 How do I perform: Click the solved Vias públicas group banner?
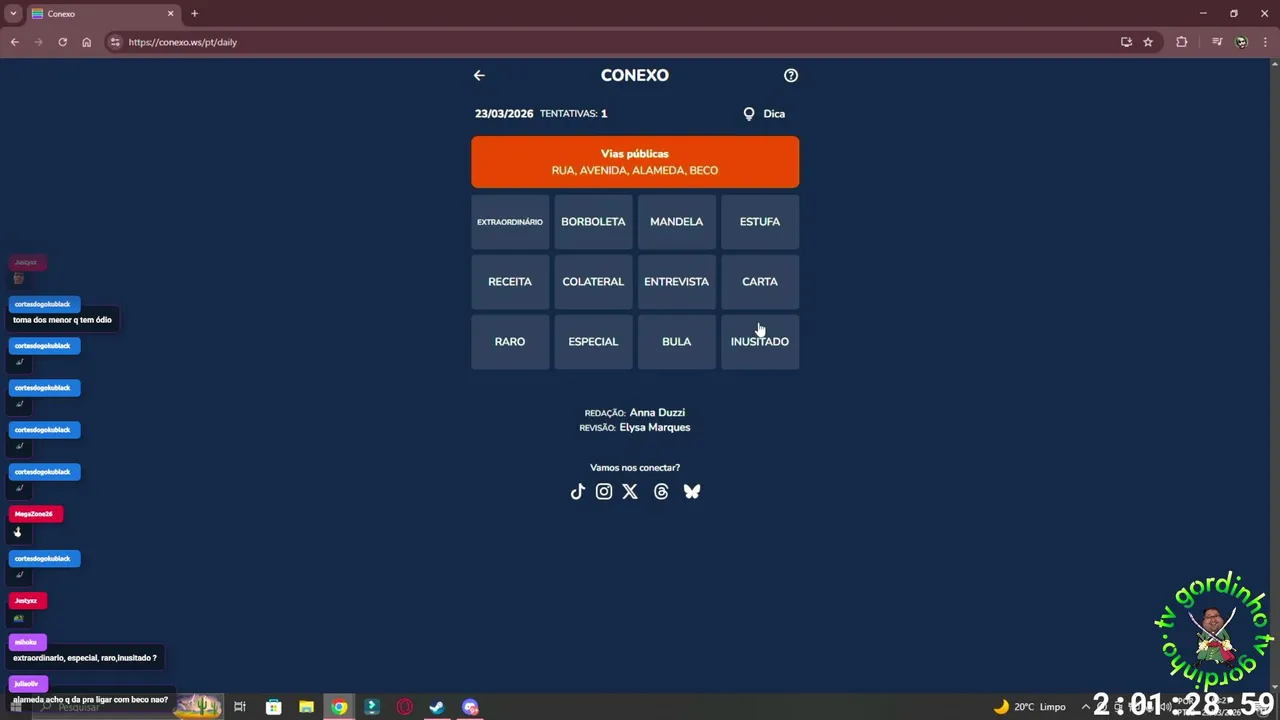tap(635, 162)
